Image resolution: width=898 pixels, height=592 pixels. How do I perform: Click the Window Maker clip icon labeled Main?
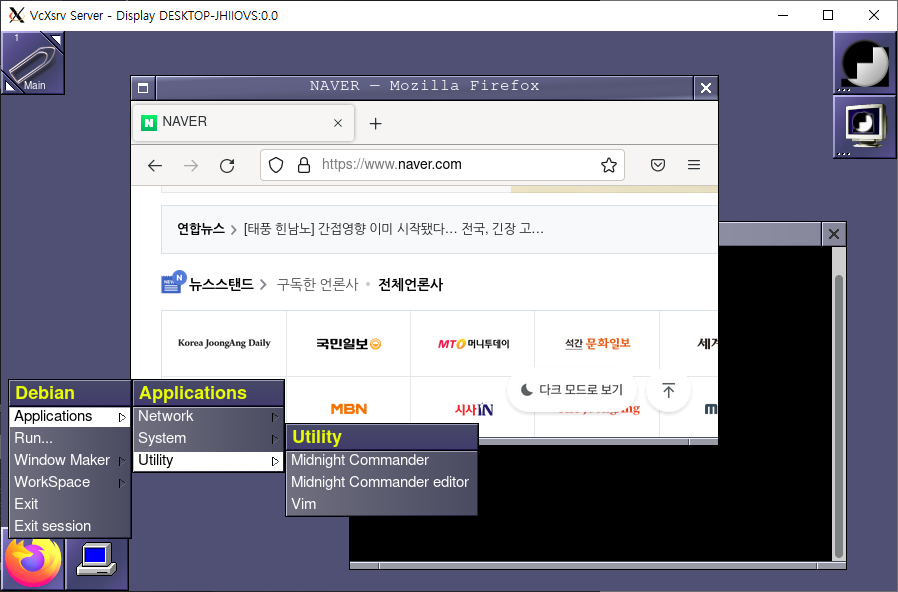click(x=33, y=63)
